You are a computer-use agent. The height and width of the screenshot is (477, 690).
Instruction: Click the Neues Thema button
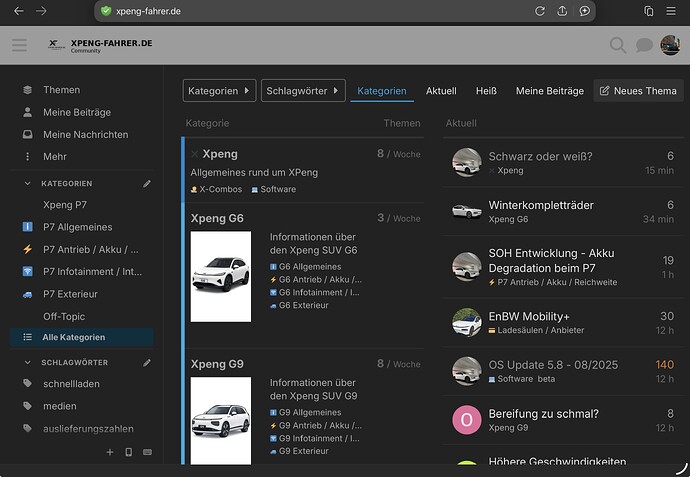(x=638, y=91)
